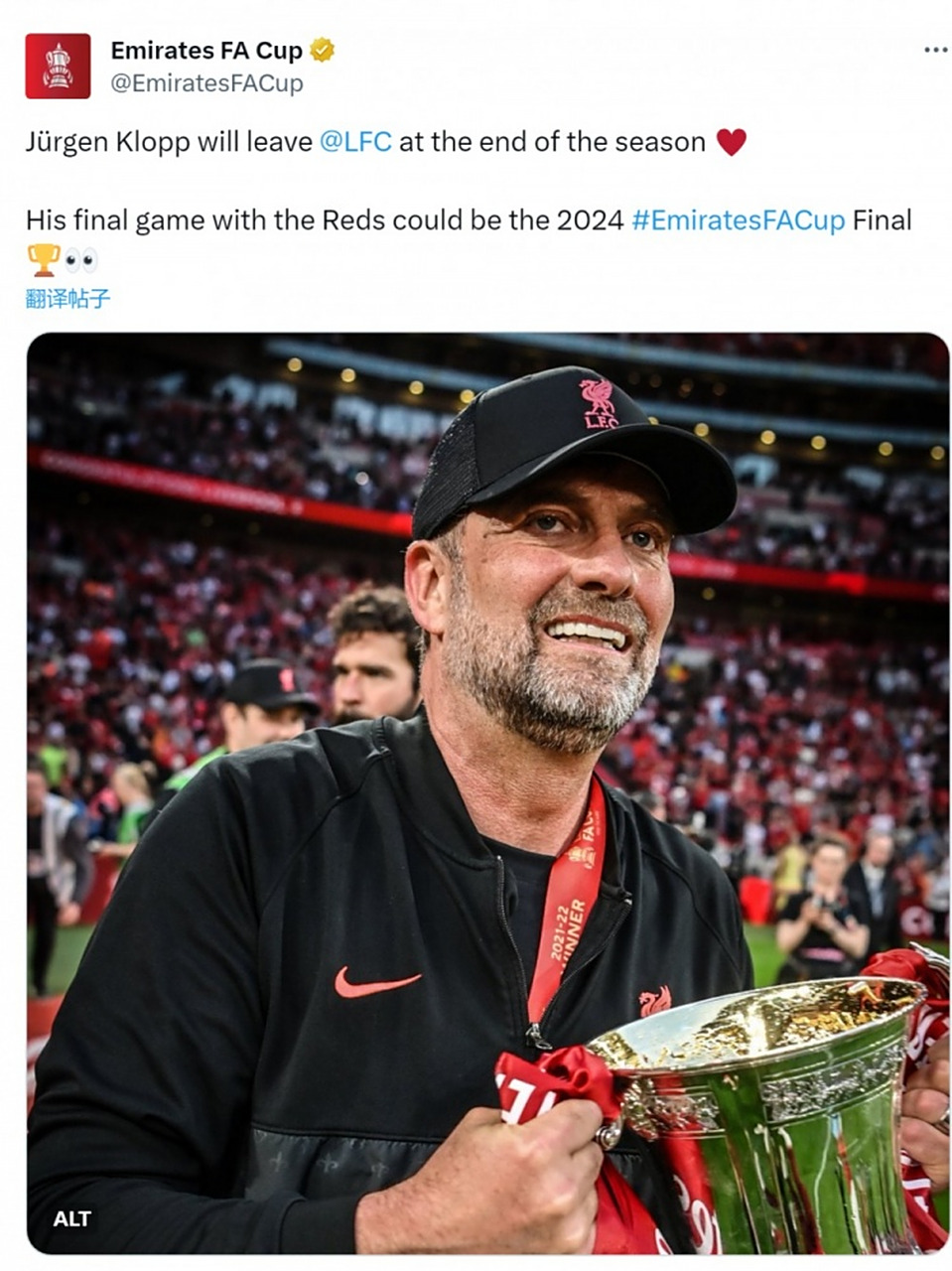This screenshot has width=952, height=1271.
Task: Show the ALT image description badge
Action: 72,1218
